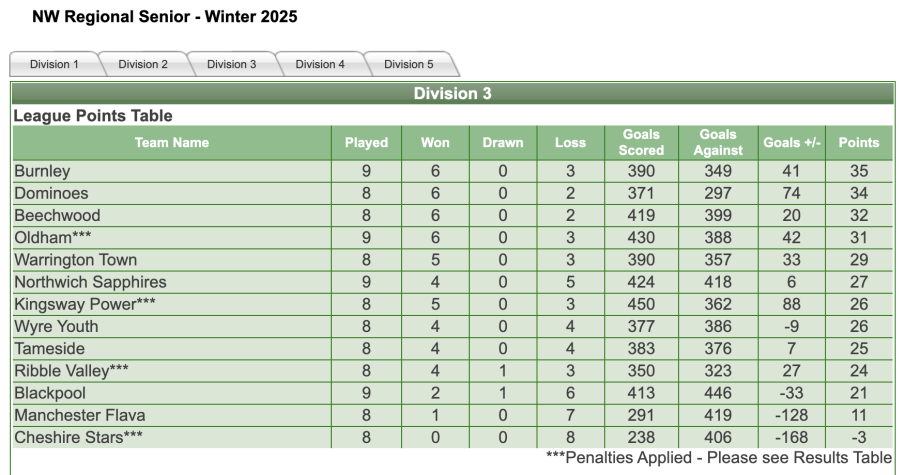The image size is (920, 475).
Task: Click the Goals Scored column header
Action: [641, 142]
